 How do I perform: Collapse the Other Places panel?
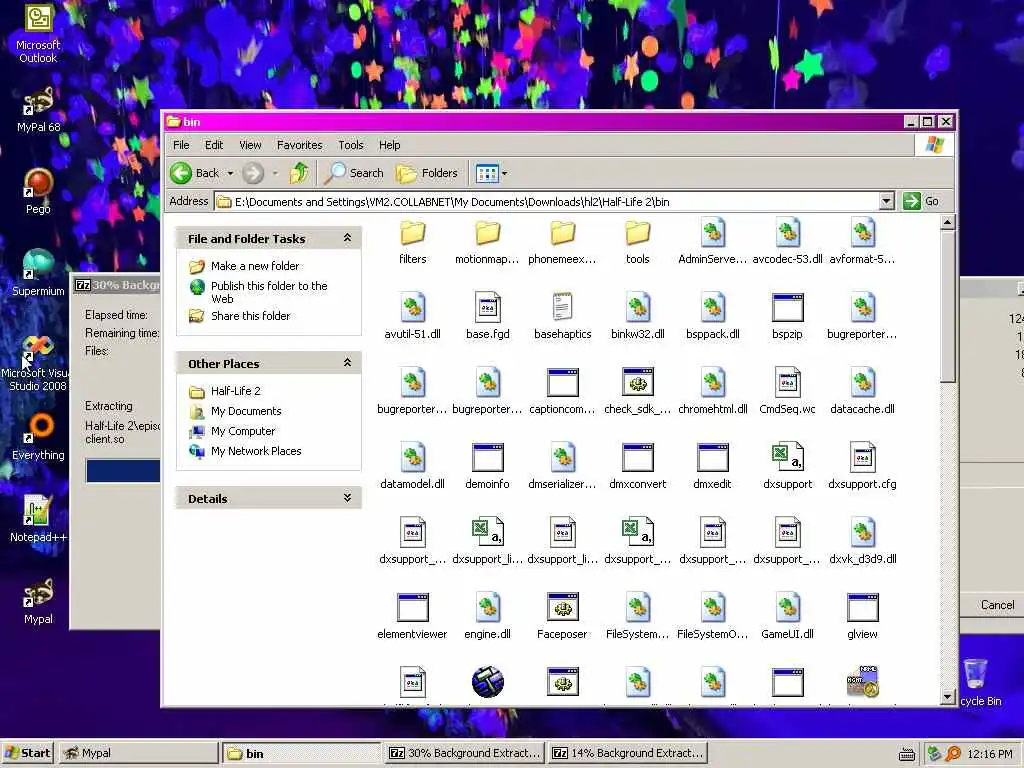click(x=347, y=363)
